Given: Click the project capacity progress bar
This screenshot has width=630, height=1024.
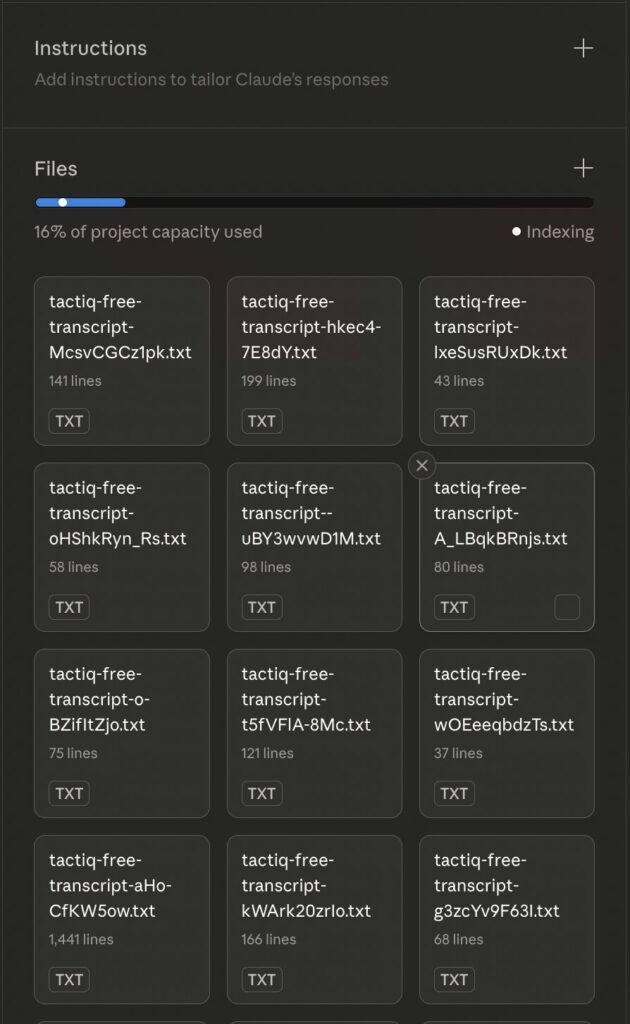Looking at the screenshot, I should [314, 202].
